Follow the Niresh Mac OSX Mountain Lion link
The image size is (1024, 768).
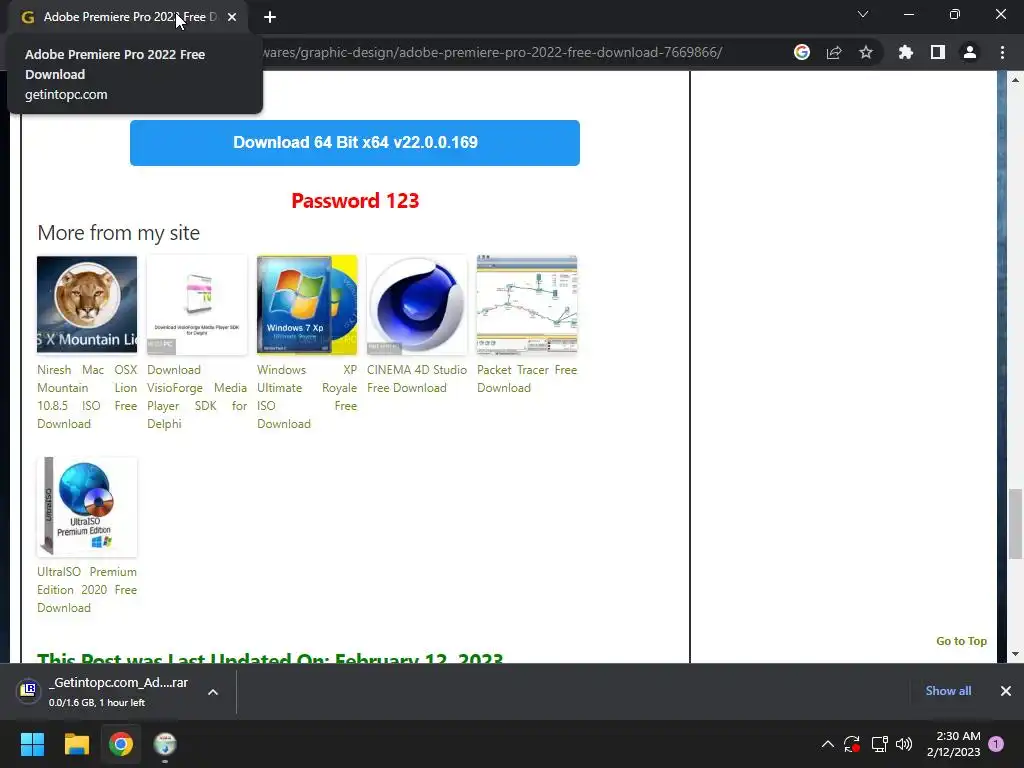87,396
